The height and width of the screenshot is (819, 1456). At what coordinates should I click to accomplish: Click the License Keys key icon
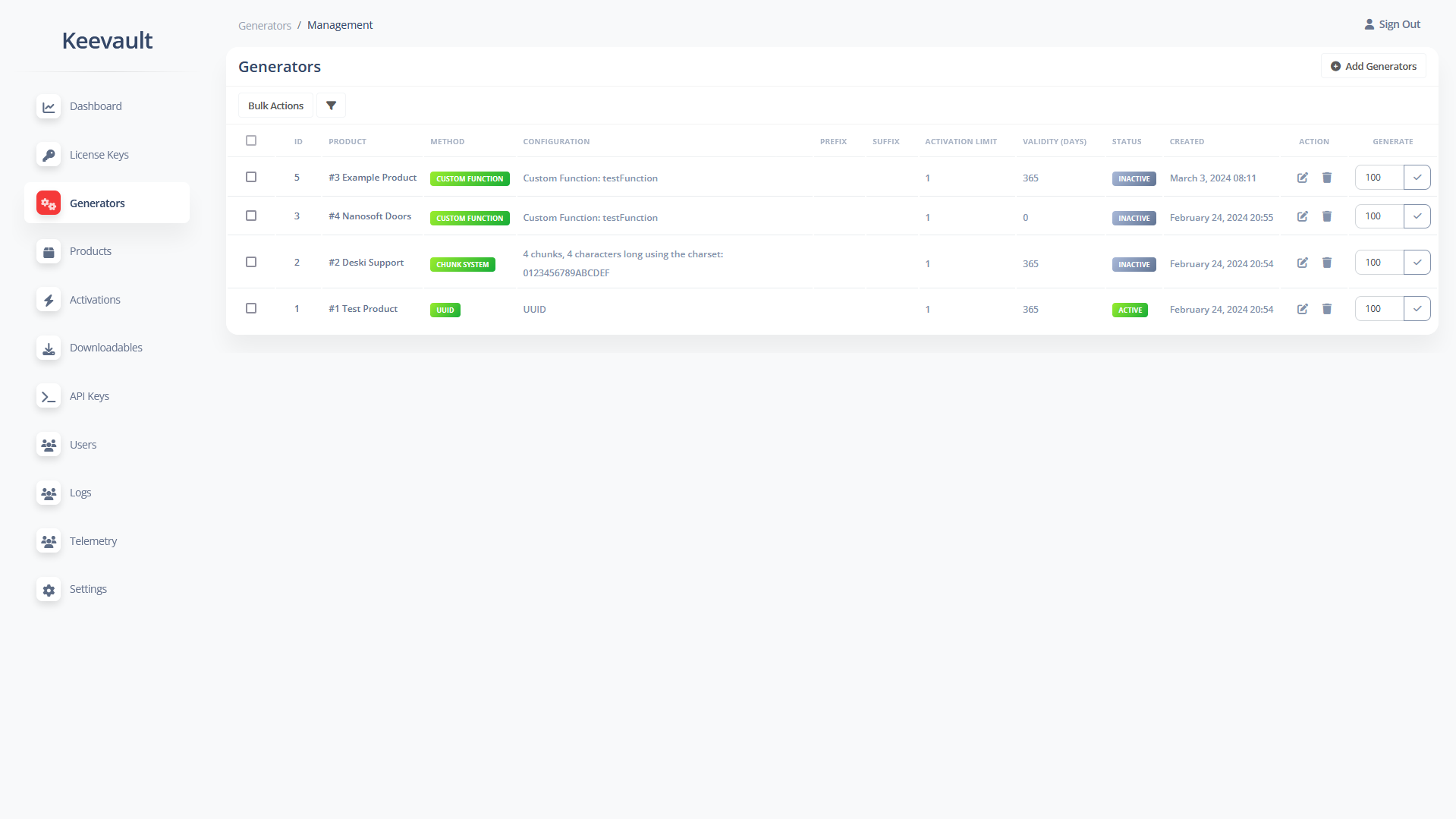pos(49,155)
